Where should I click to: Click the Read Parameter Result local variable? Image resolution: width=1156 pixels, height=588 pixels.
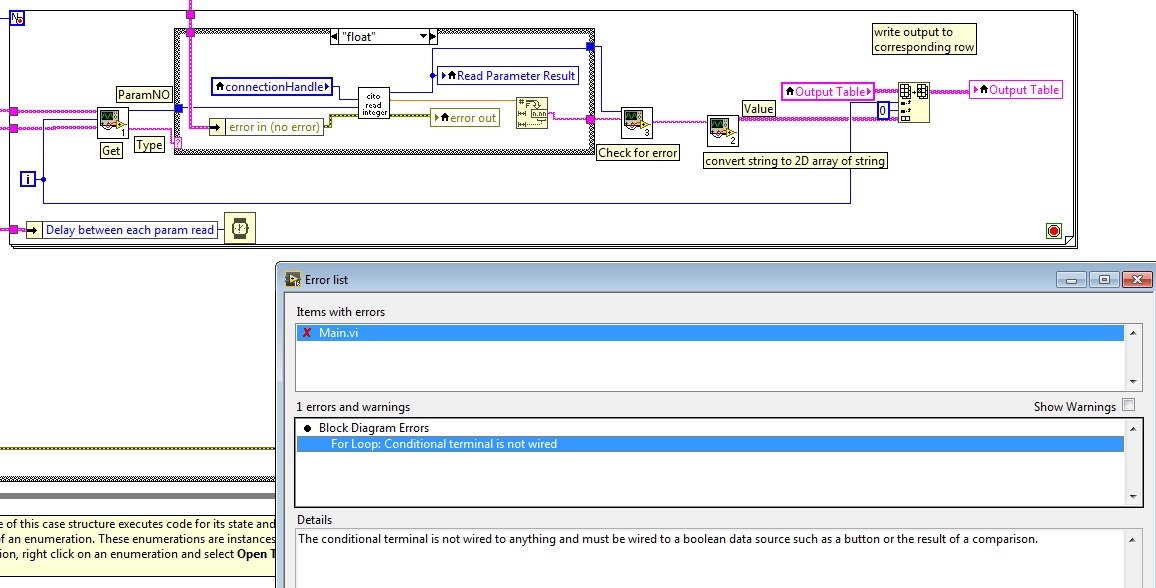(x=508, y=76)
